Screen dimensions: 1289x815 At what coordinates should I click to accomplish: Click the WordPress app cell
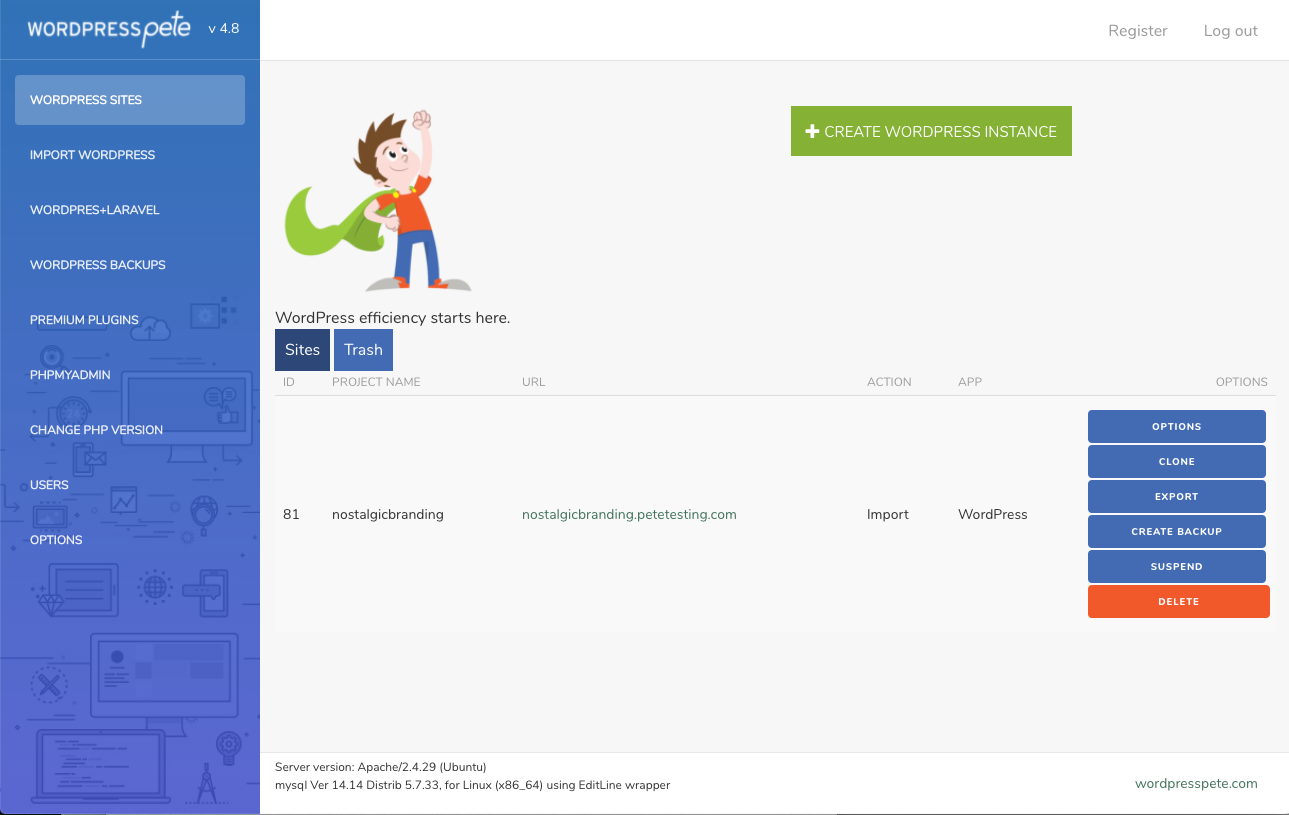[993, 514]
